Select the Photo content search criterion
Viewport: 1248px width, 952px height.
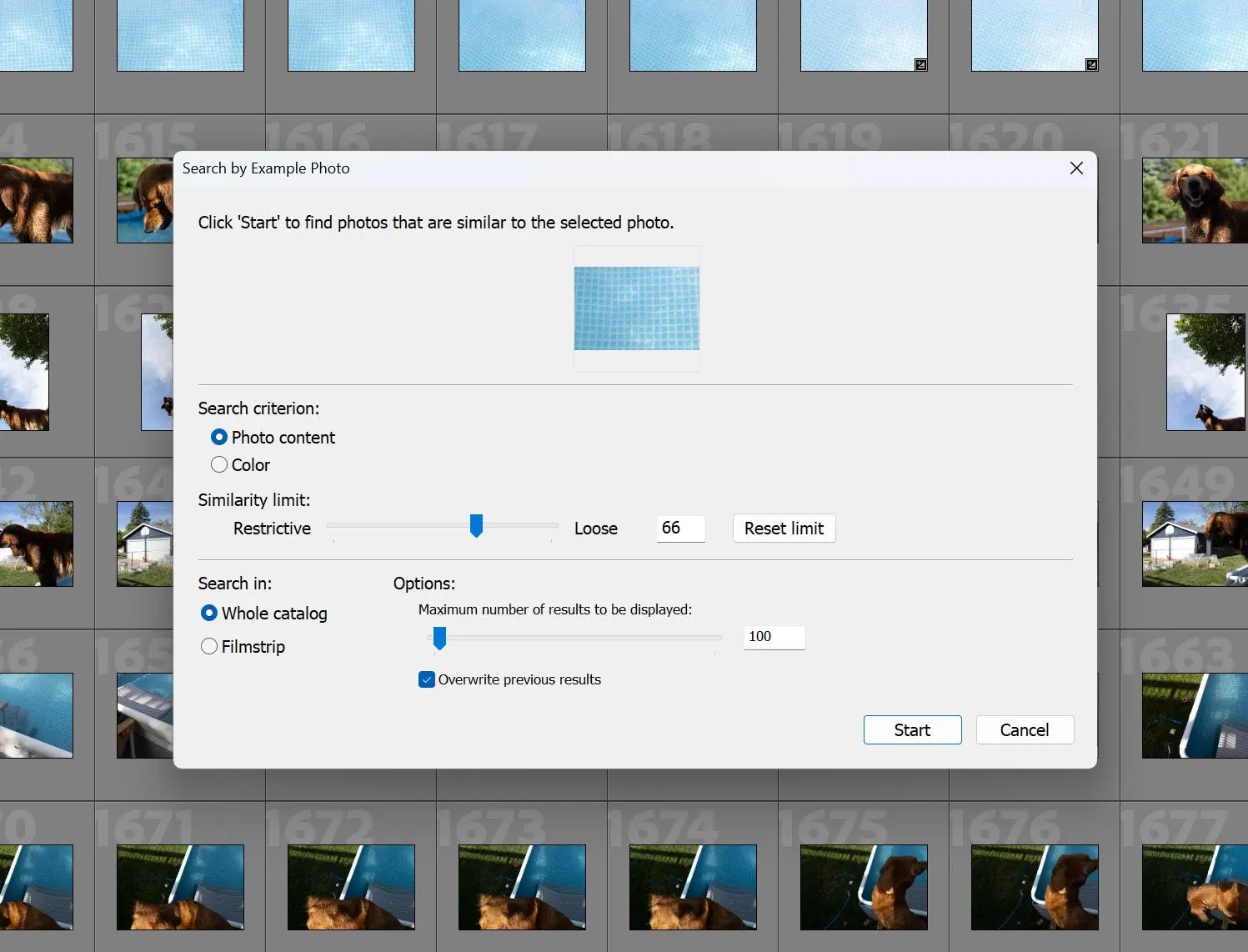pyautogui.click(x=219, y=437)
